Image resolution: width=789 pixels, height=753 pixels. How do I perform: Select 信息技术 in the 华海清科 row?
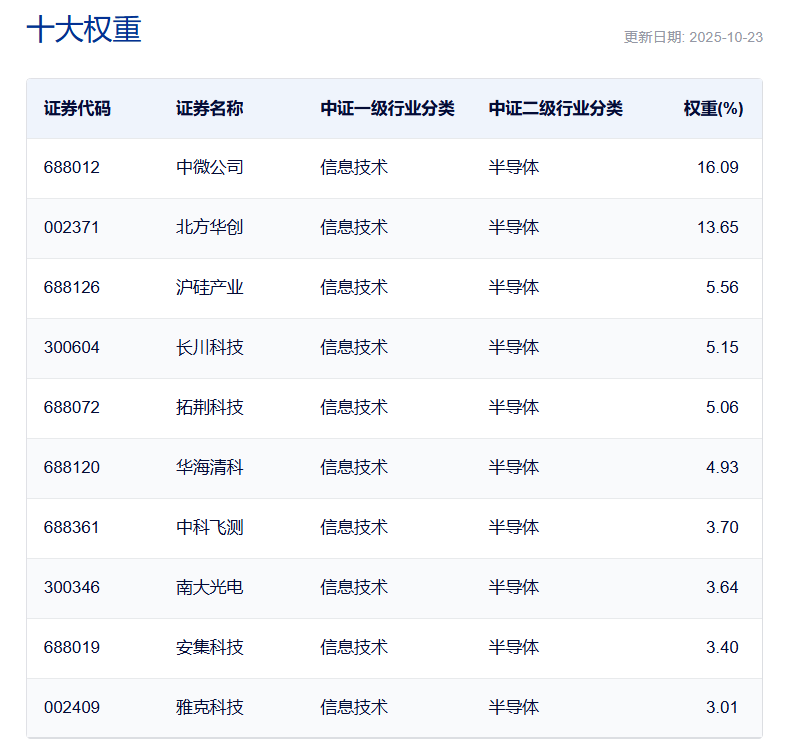pos(354,468)
